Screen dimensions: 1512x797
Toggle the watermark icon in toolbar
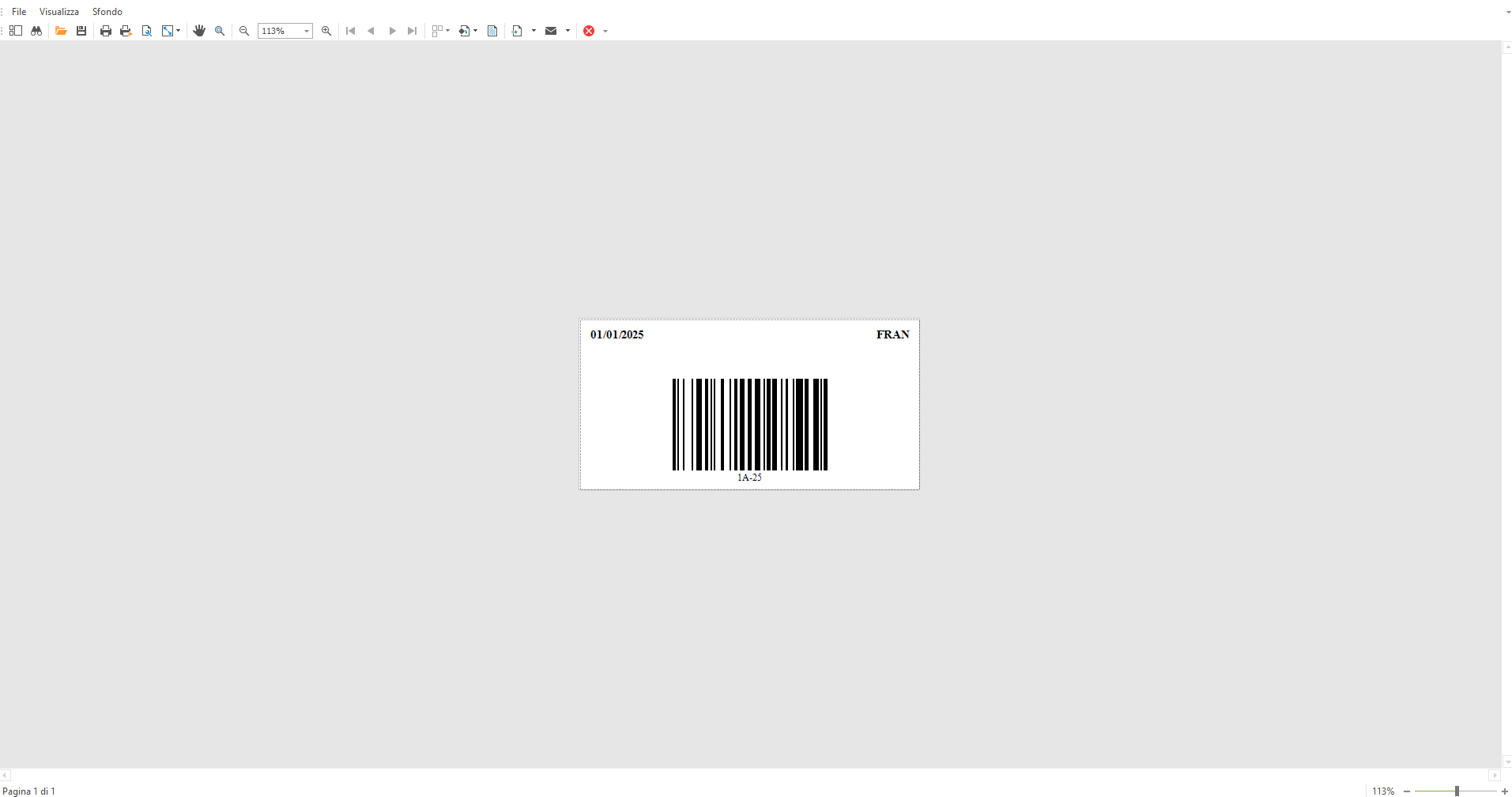[x=492, y=31]
